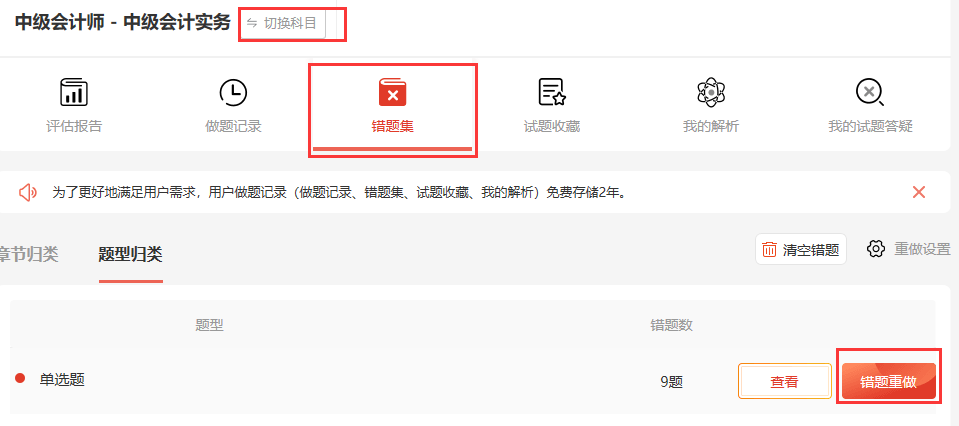The image size is (959, 426).
Task: Switch to 题型归类 tab
Action: pos(130,254)
